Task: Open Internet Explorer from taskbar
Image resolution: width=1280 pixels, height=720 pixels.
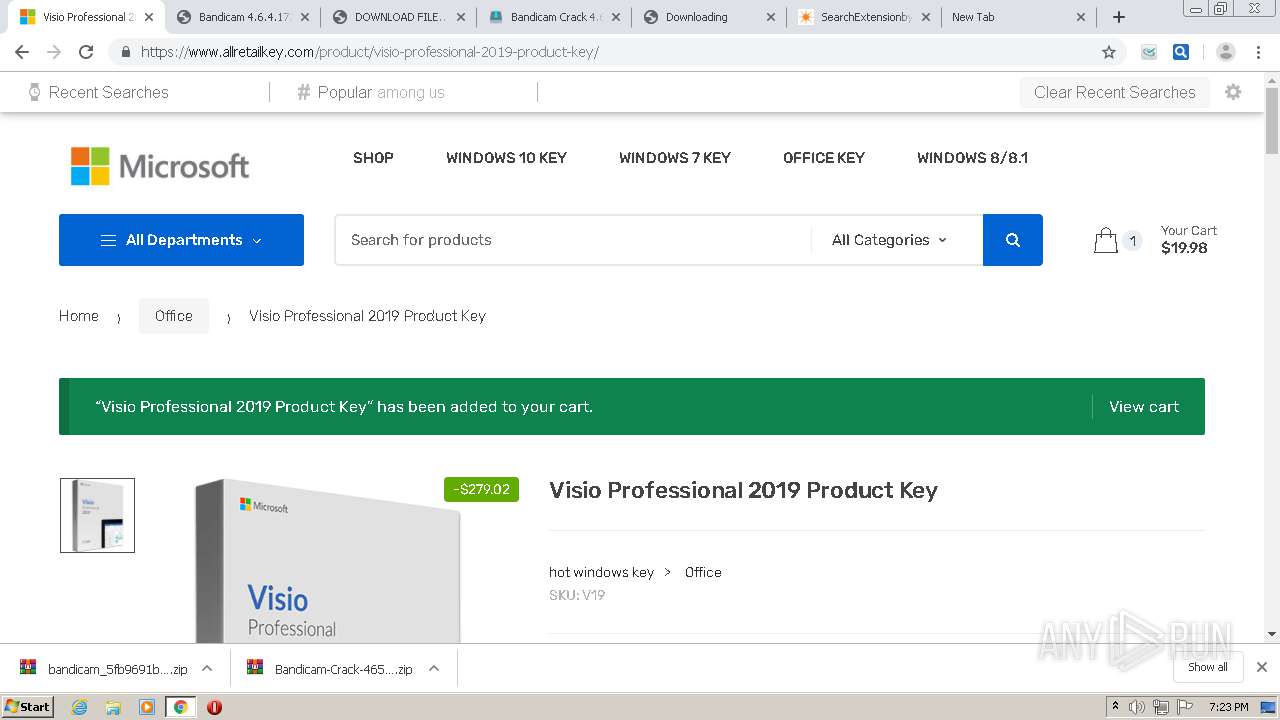Action: click(x=79, y=707)
